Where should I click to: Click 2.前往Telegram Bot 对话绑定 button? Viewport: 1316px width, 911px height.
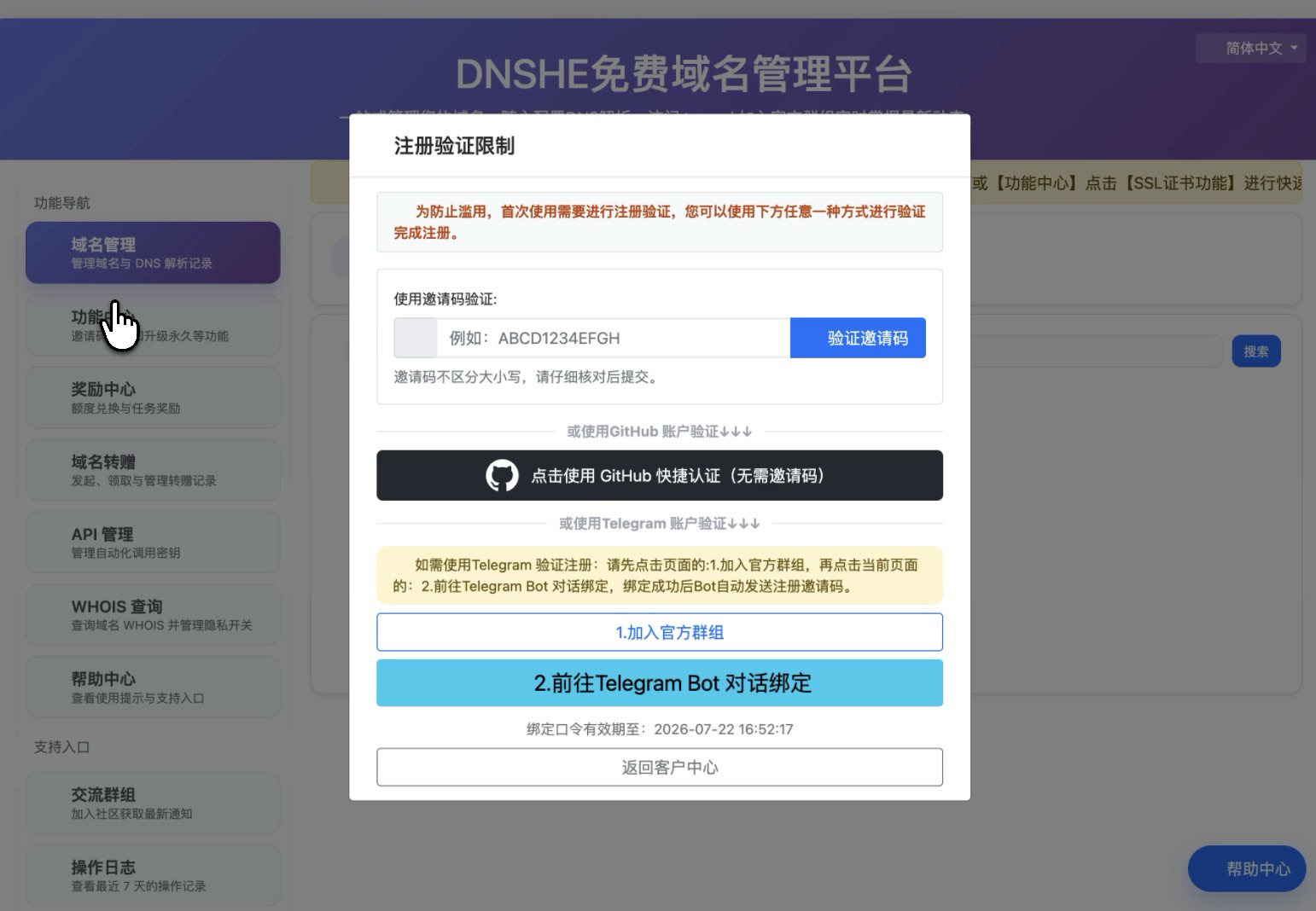(660, 682)
